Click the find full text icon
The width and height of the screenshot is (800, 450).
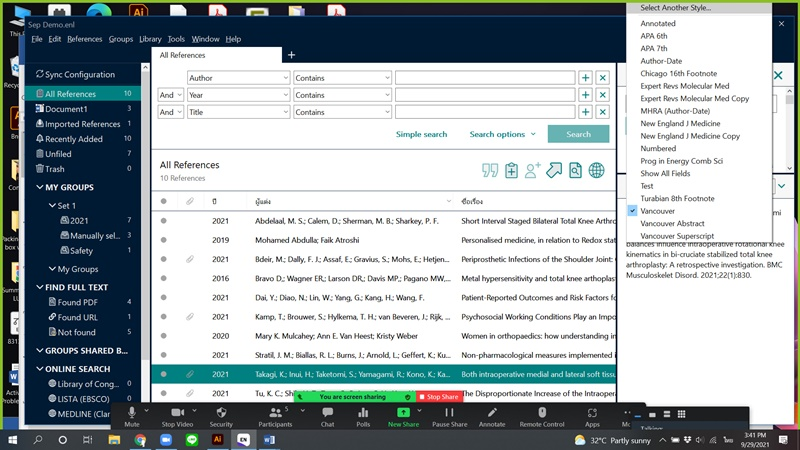click(x=575, y=171)
